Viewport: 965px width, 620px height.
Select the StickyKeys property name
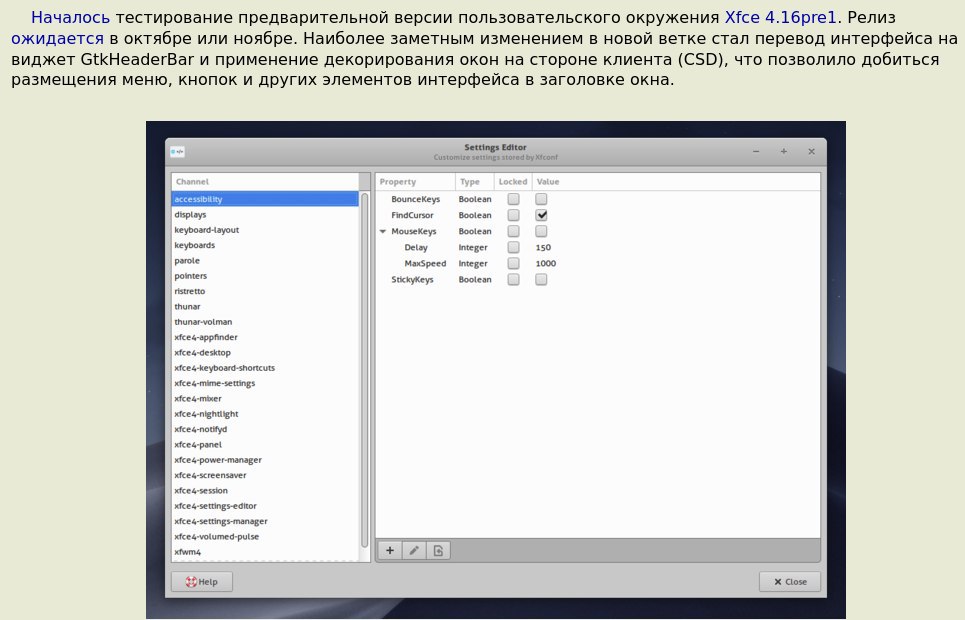pyautogui.click(x=412, y=279)
